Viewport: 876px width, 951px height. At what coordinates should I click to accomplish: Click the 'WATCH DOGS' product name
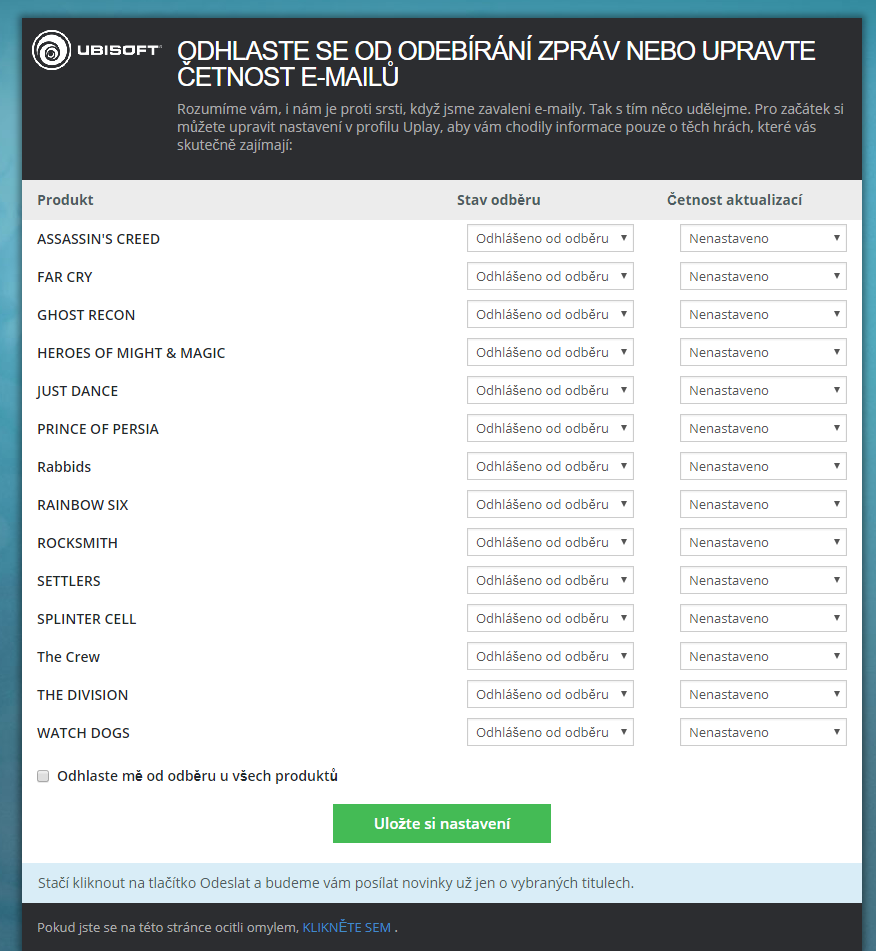pos(83,733)
